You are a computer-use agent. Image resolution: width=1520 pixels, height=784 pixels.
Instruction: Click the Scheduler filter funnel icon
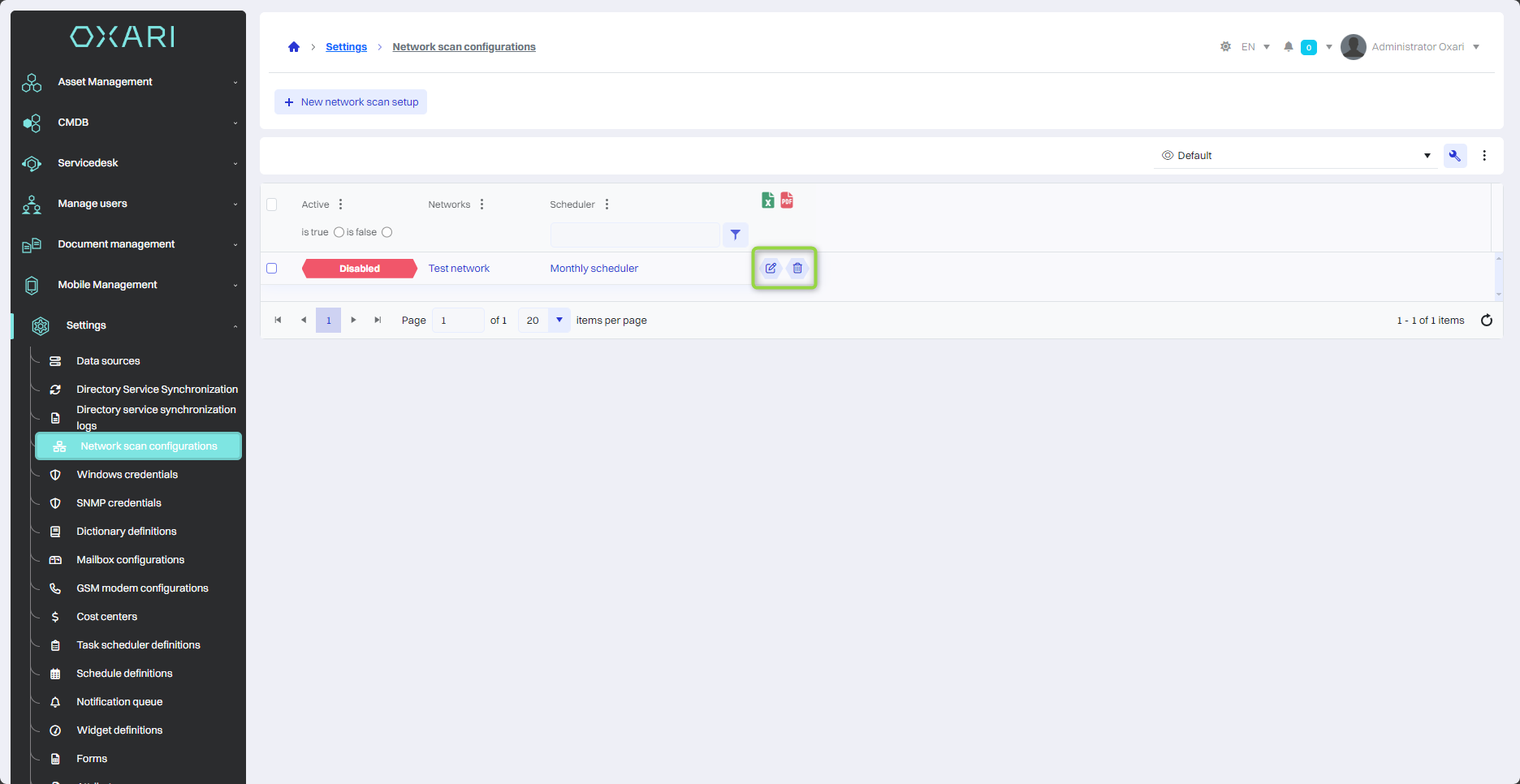click(x=735, y=235)
